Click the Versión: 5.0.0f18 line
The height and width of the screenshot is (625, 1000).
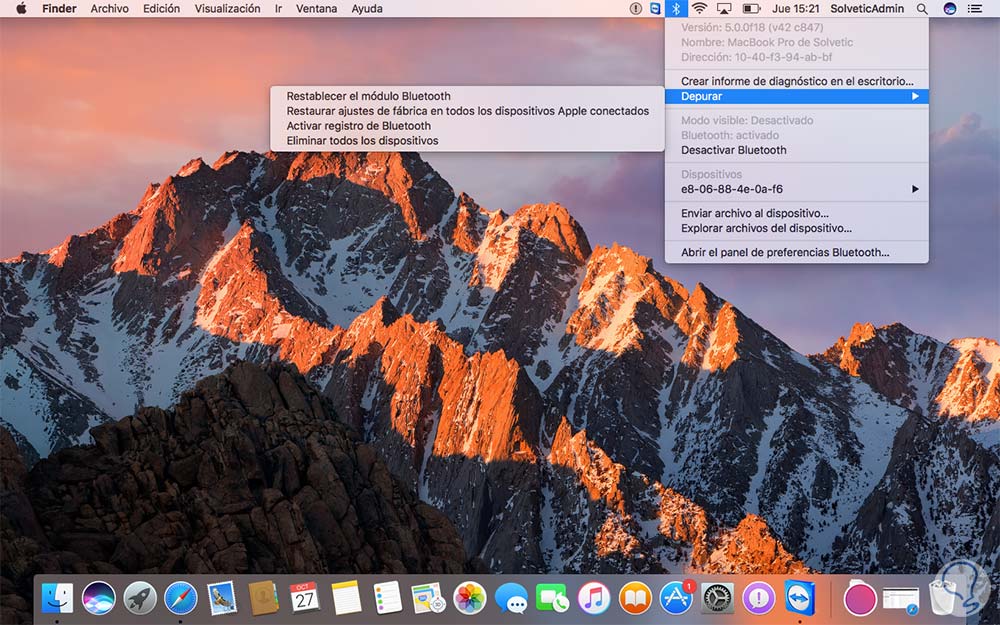tap(752, 27)
